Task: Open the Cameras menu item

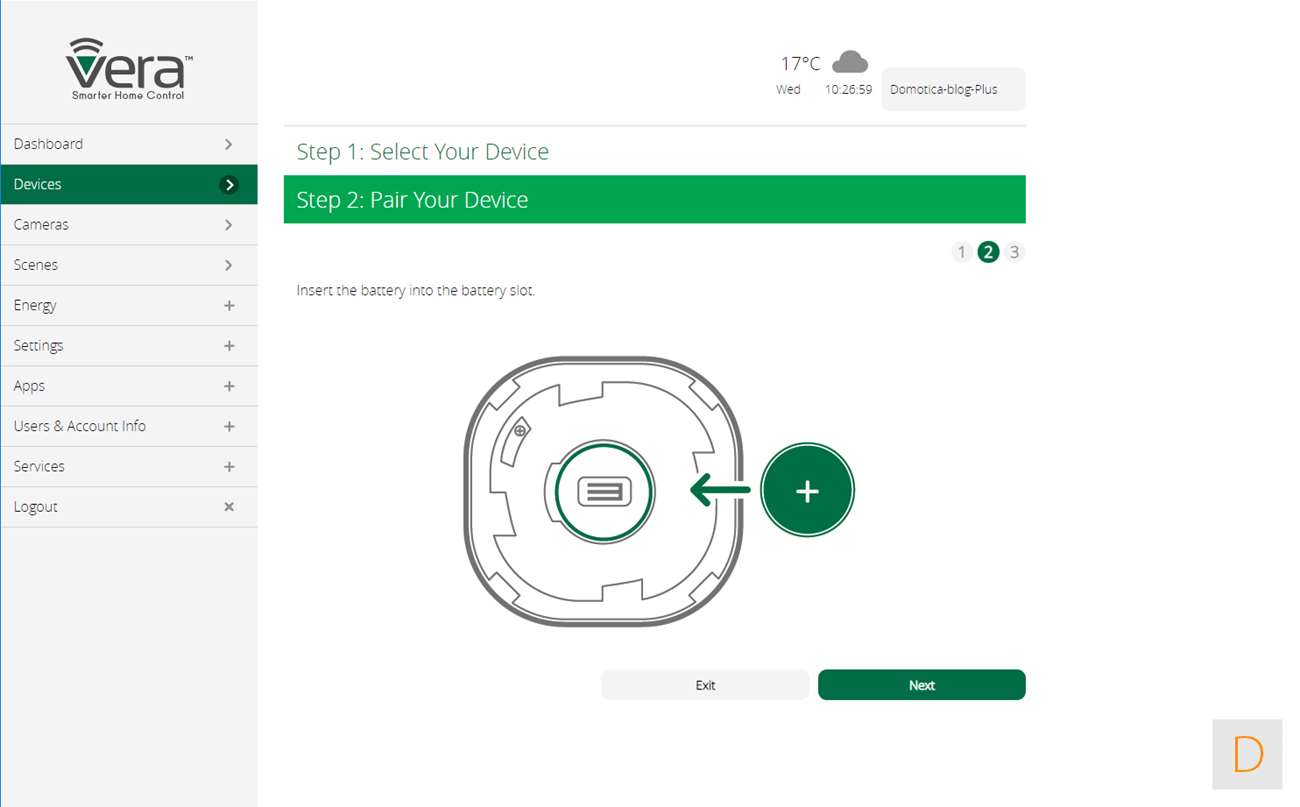Action: (x=41, y=225)
